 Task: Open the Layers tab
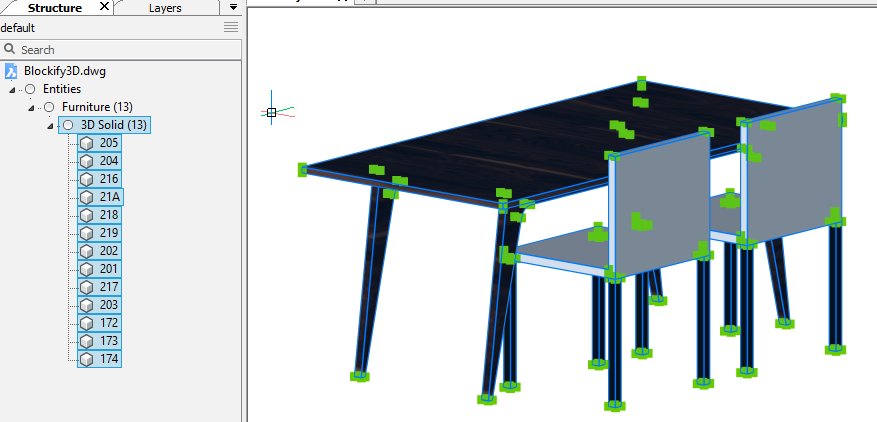166,8
